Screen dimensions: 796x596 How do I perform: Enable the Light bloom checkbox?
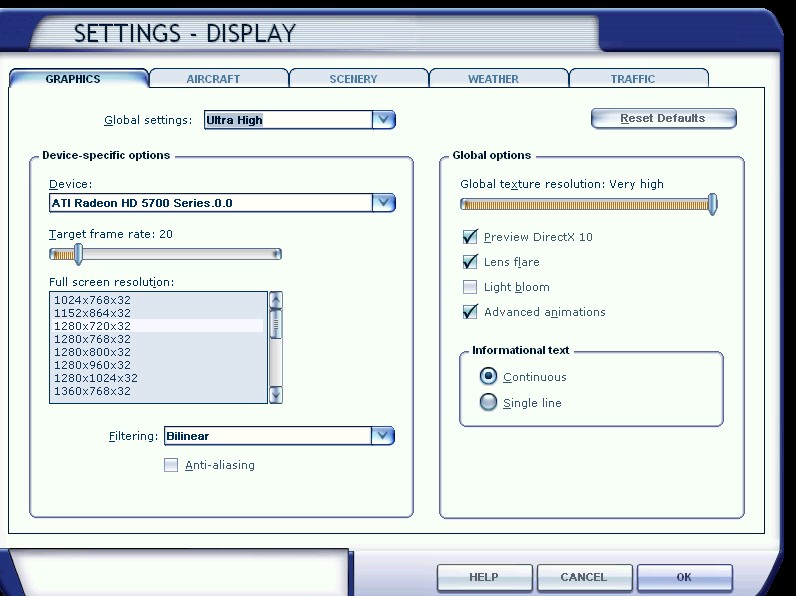point(470,287)
